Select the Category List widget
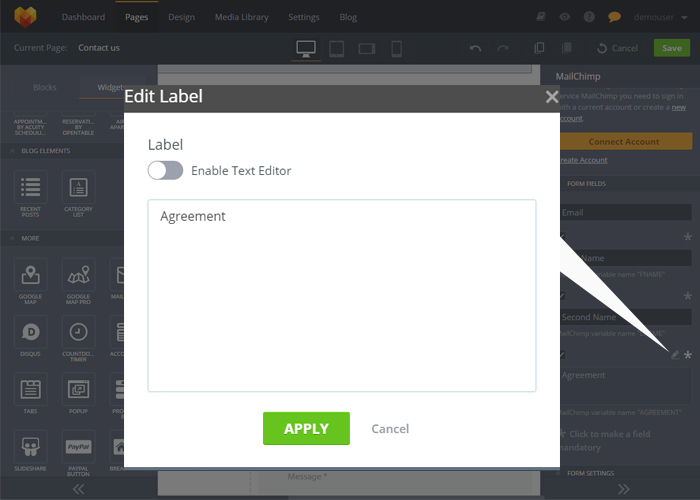The width and height of the screenshot is (700, 500). (78, 194)
